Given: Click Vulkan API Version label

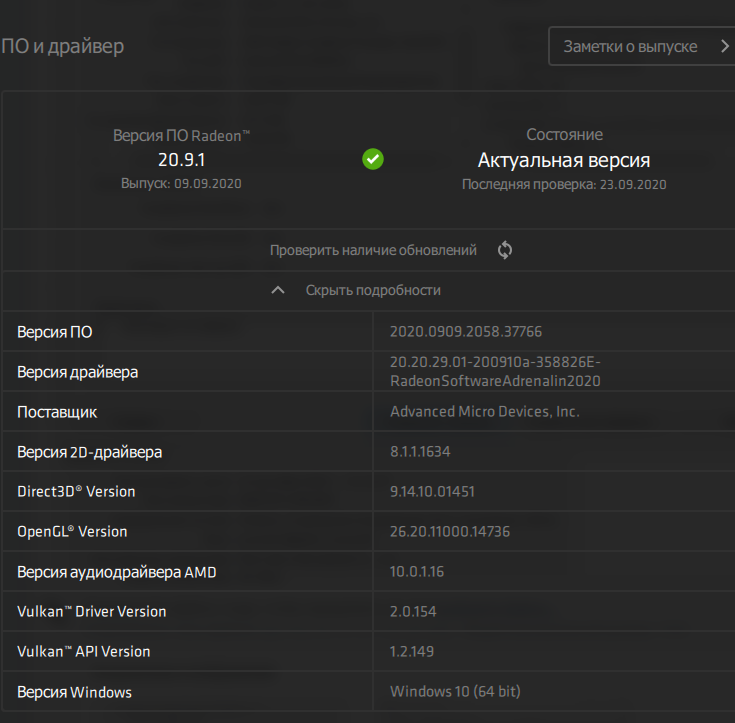Looking at the screenshot, I should click(84, 651).
